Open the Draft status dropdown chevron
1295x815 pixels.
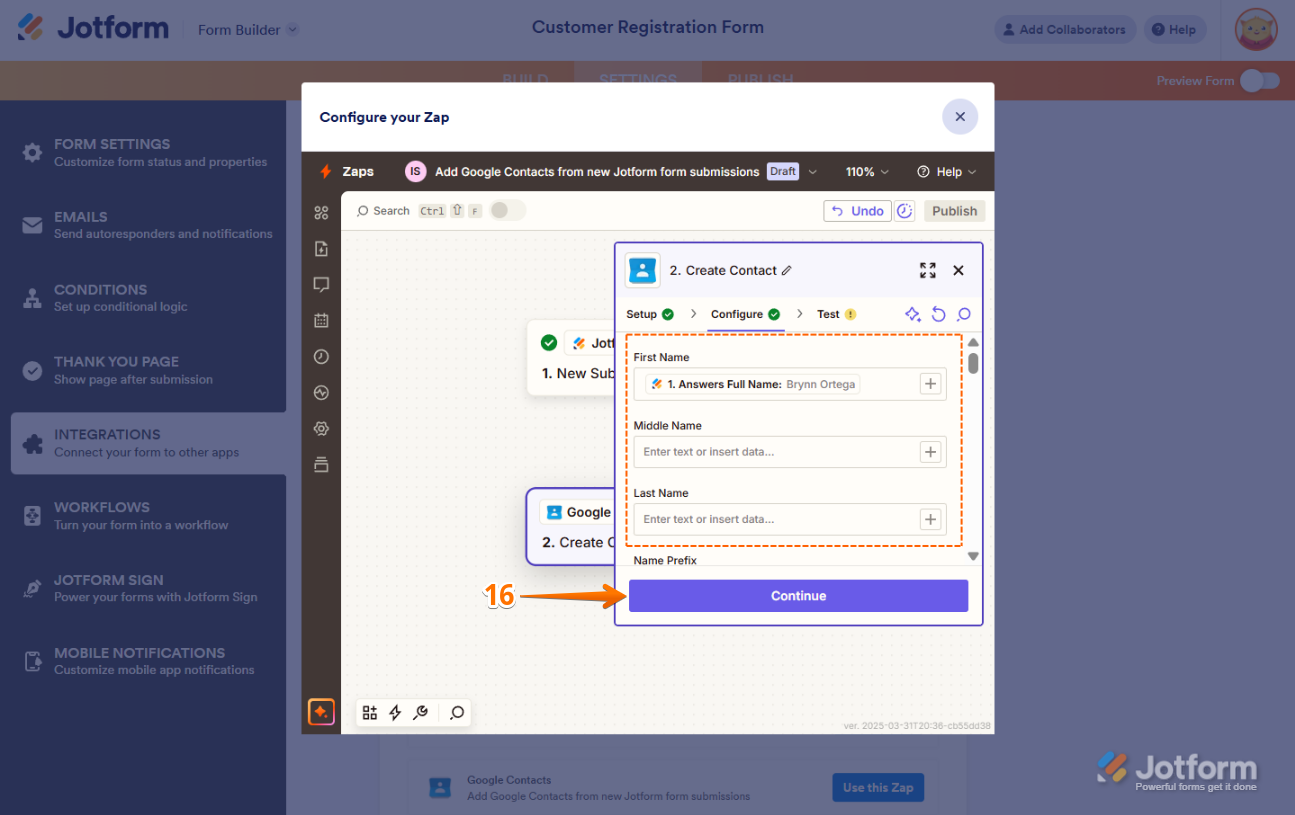[x=813, y=172]
